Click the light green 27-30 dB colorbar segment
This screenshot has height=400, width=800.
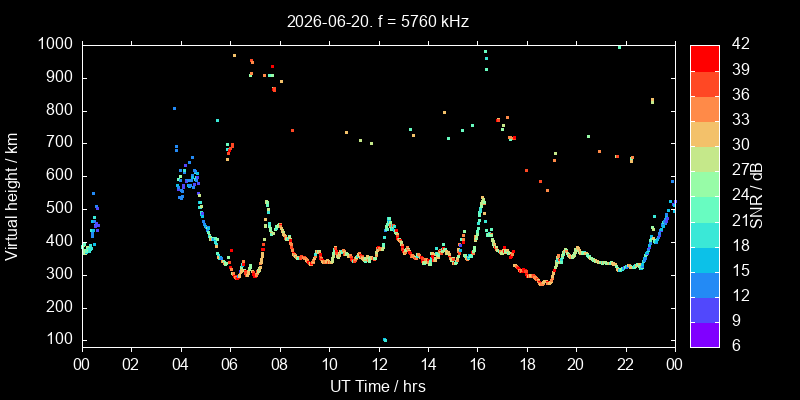coord(705,158)
